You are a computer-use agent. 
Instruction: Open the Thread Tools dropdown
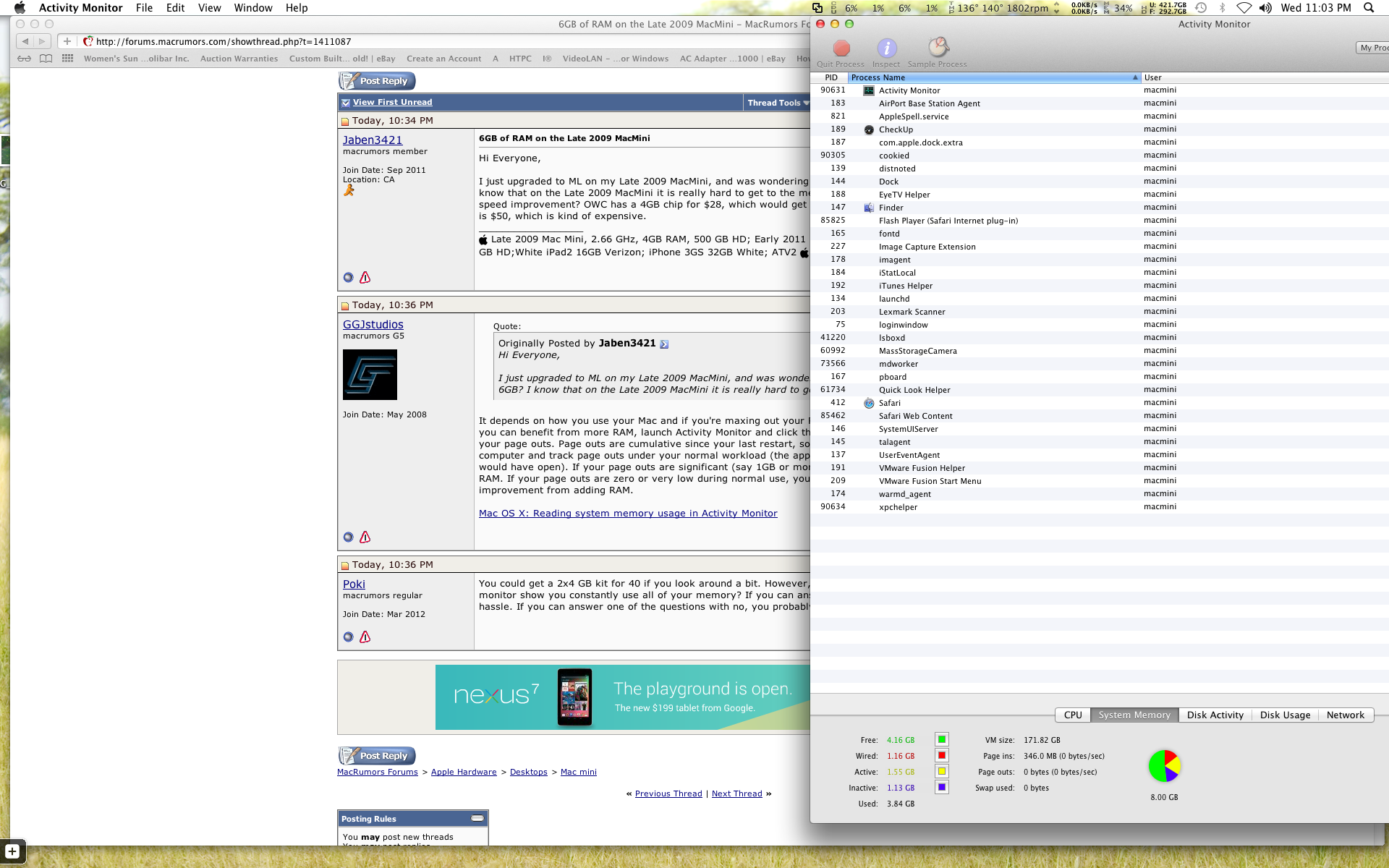(778, 103)
